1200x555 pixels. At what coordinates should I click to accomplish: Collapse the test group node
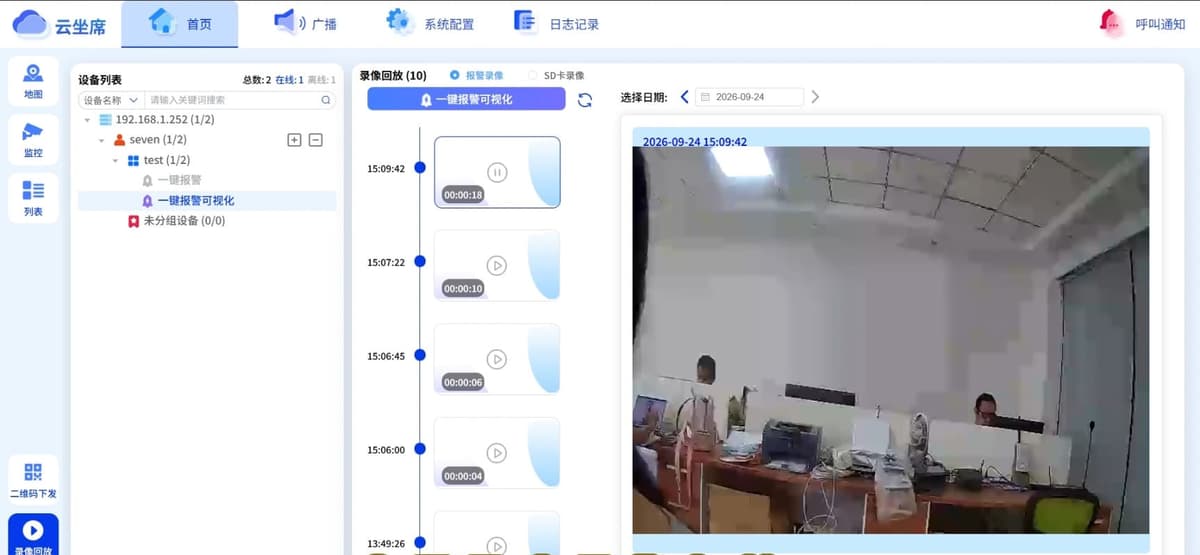(116, 160)
